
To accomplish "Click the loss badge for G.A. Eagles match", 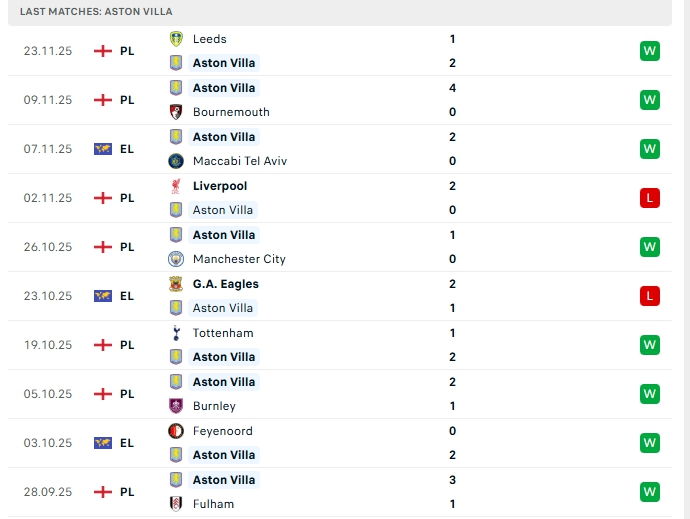I will (x=650, y=296).
